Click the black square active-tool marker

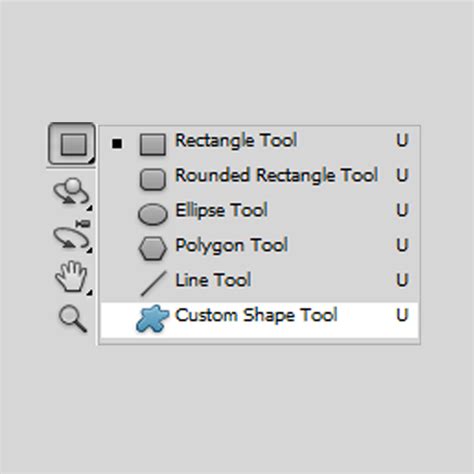pos(117,144)
